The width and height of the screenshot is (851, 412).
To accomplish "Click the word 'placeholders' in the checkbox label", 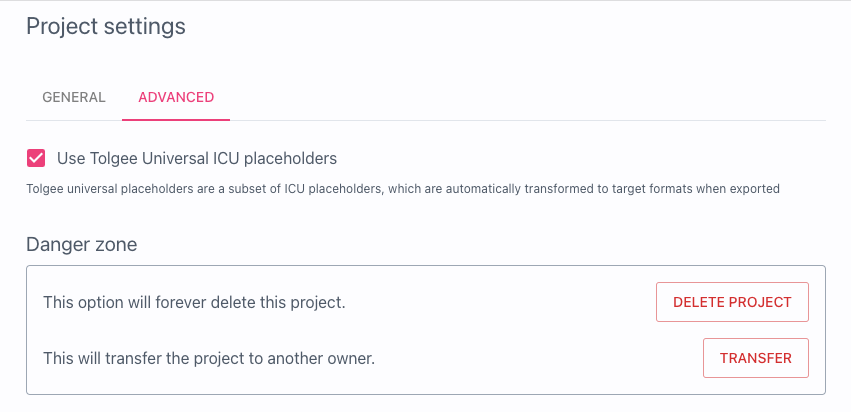I will tap(290, 158).
